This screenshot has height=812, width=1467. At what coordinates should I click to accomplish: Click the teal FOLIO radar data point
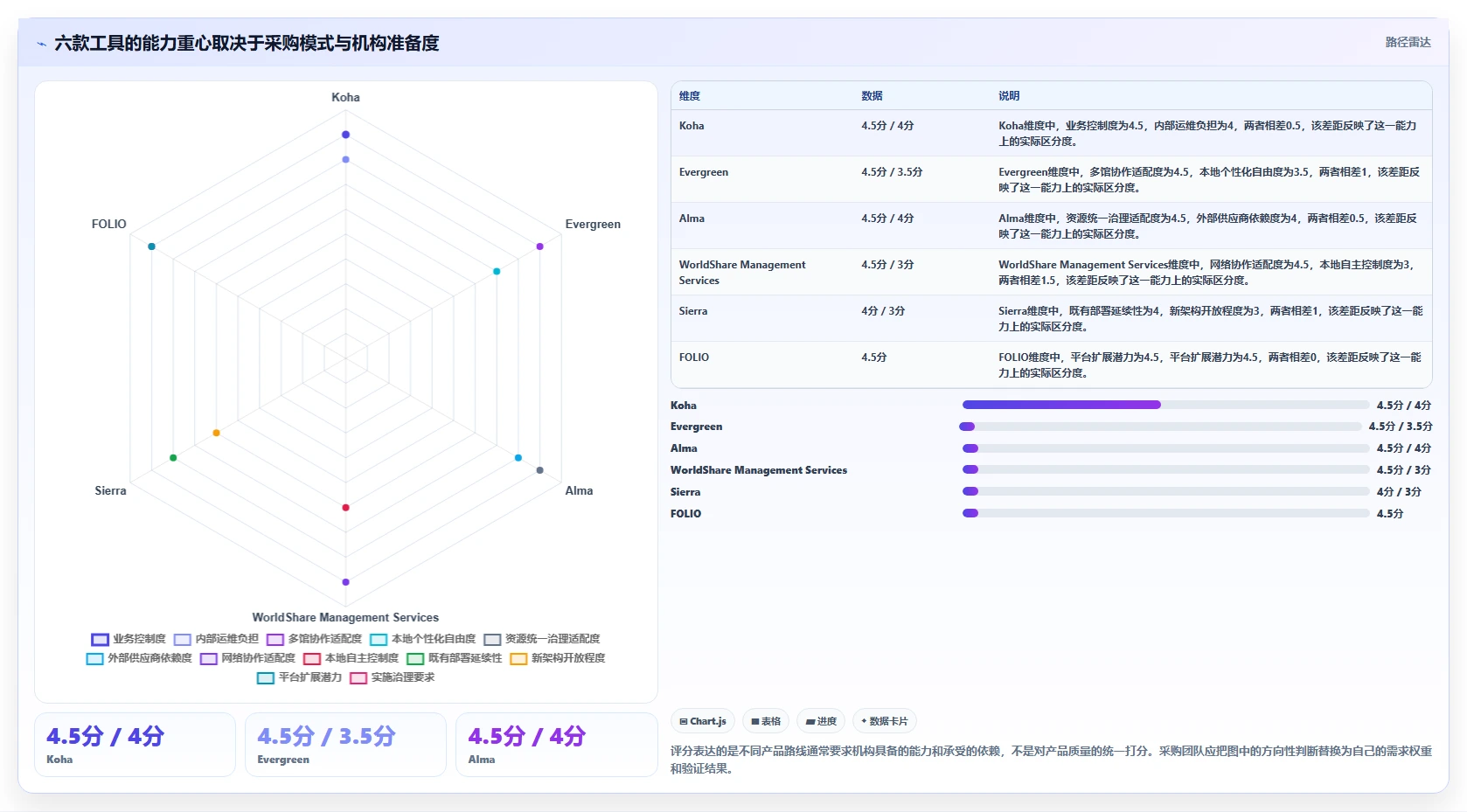[x=151, y=246]
